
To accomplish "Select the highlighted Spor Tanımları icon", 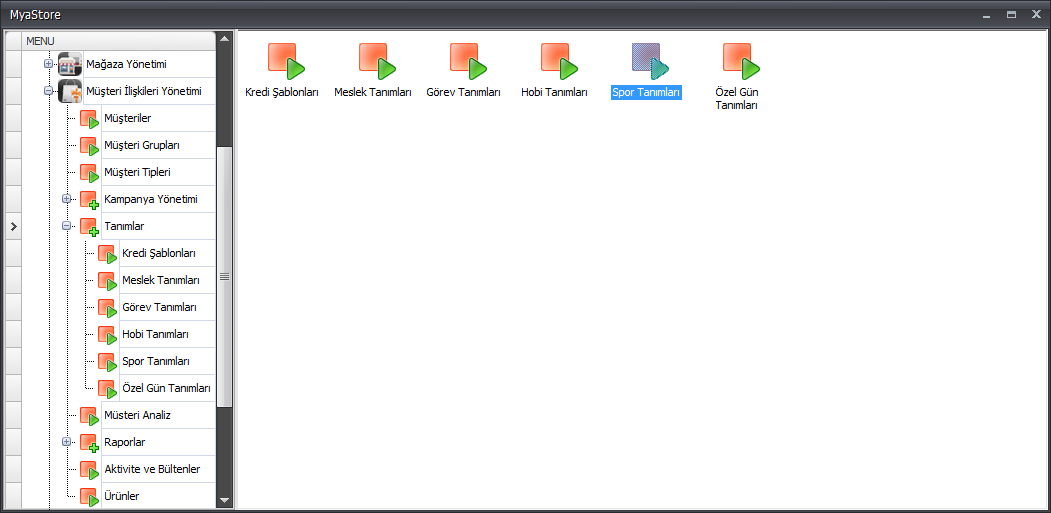I will coord(648,62).
